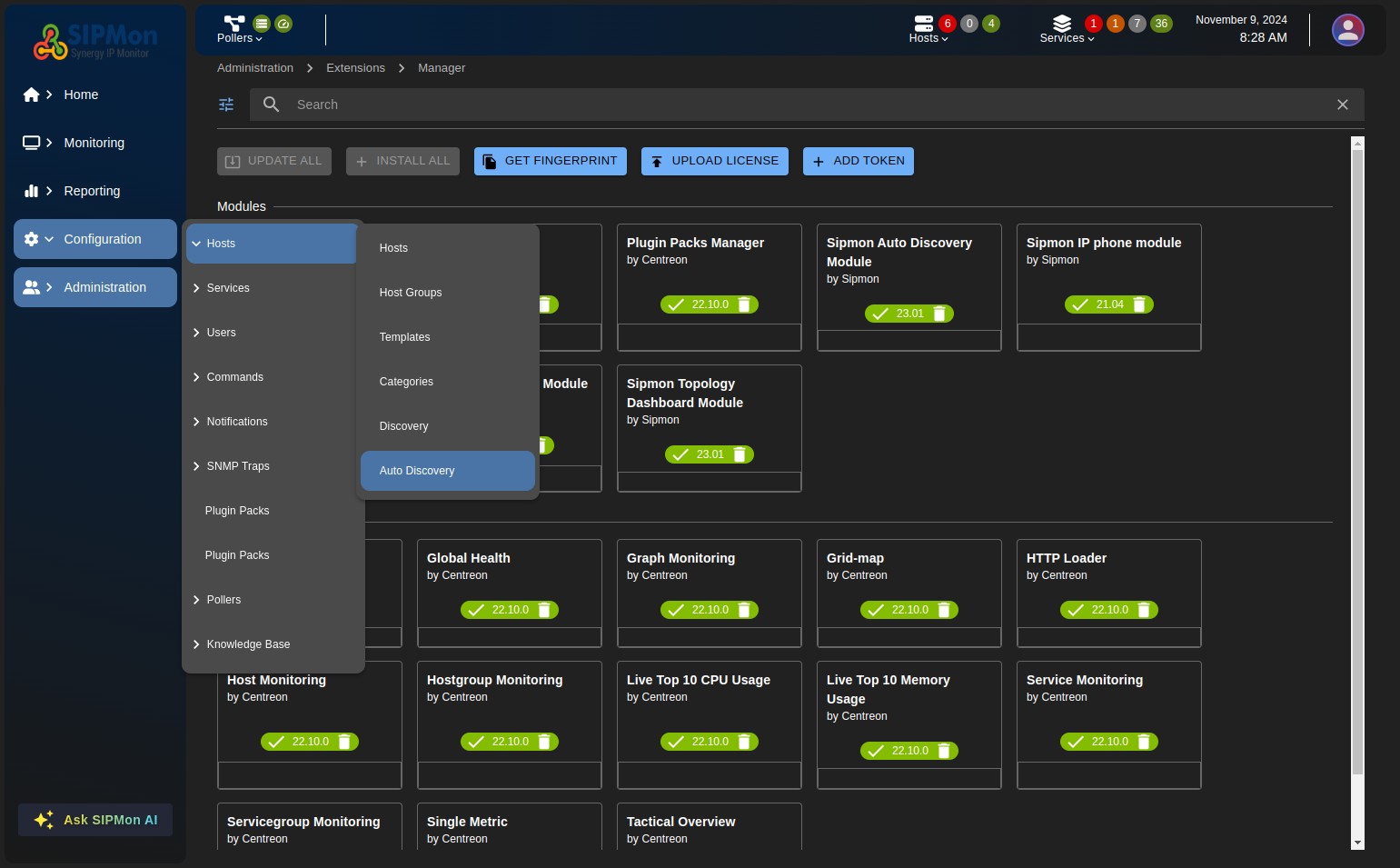Click the scroll down arrow of module list
Screen dimensions: 1400x868
coord(1357,843)
